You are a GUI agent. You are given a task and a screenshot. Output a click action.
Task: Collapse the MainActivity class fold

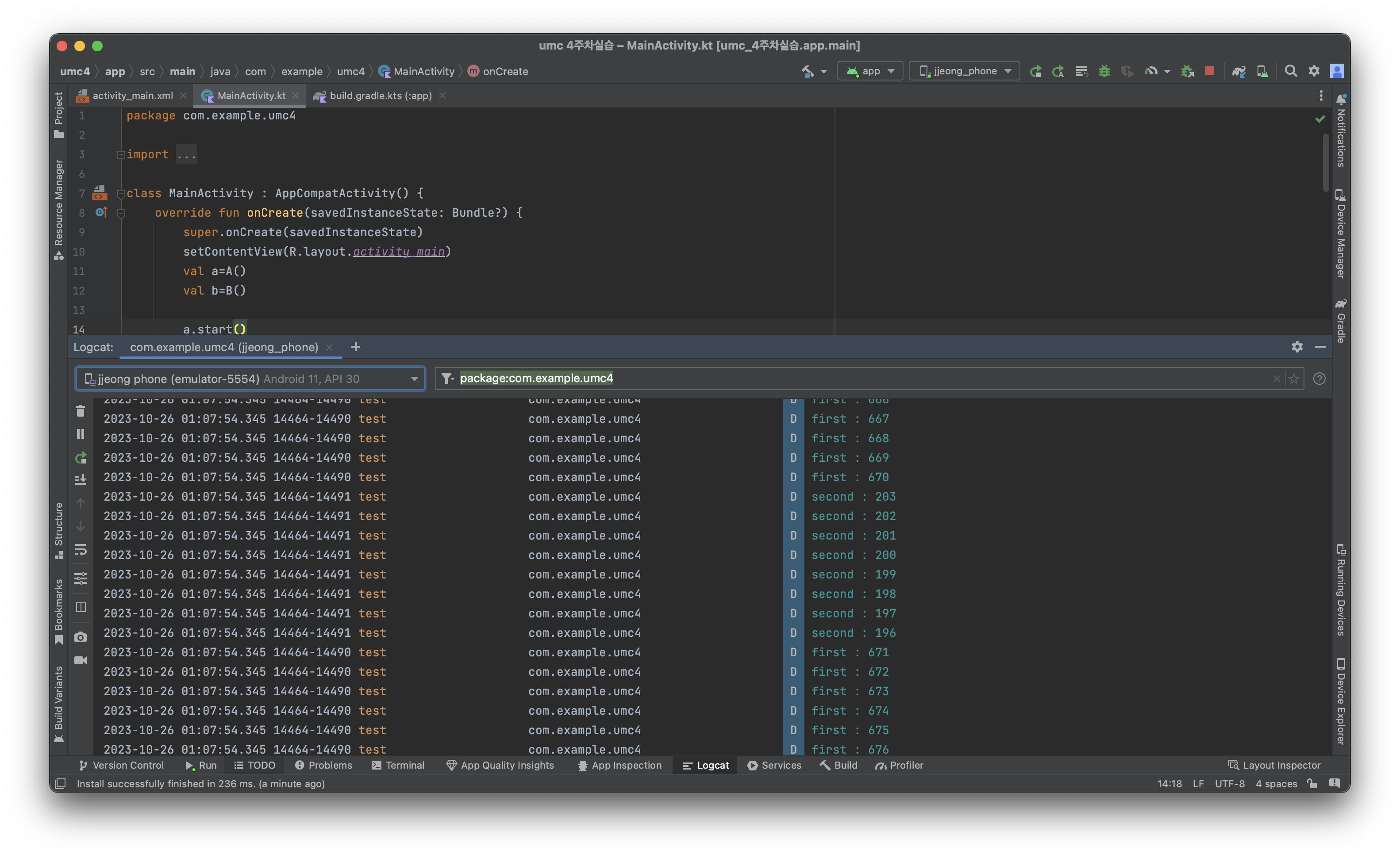(121, 194)
